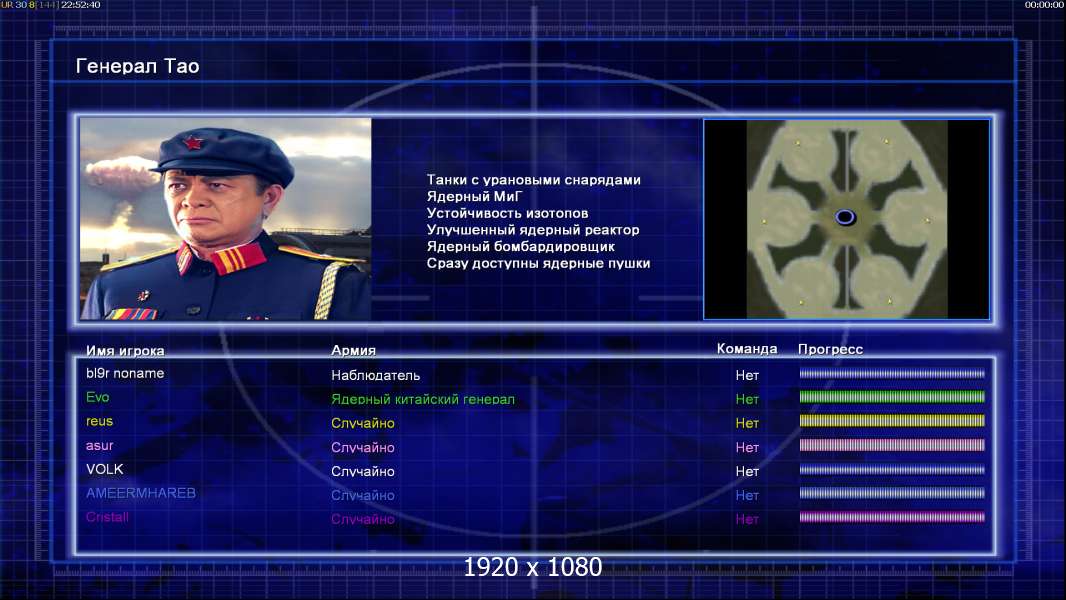The image size is (1066, 600).
Task: Click the 22:52:40 clock readout
Action: [x=80, y=5]
